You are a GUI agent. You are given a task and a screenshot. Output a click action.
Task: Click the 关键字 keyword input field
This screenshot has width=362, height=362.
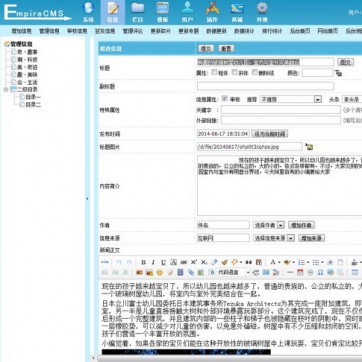[281, 110]
